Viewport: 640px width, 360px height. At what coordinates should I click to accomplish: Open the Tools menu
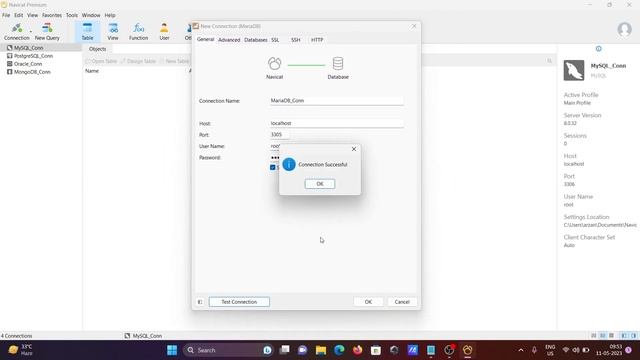click(72, 15)
